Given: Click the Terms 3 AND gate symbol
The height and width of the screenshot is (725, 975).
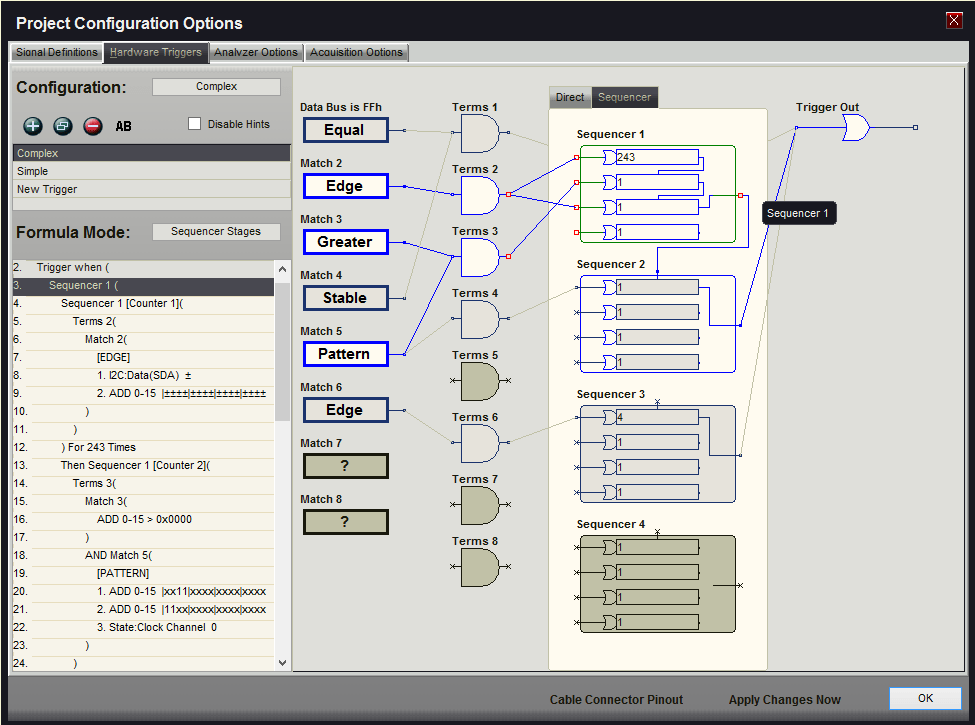Looking at the screenshot, I should 479,257.
